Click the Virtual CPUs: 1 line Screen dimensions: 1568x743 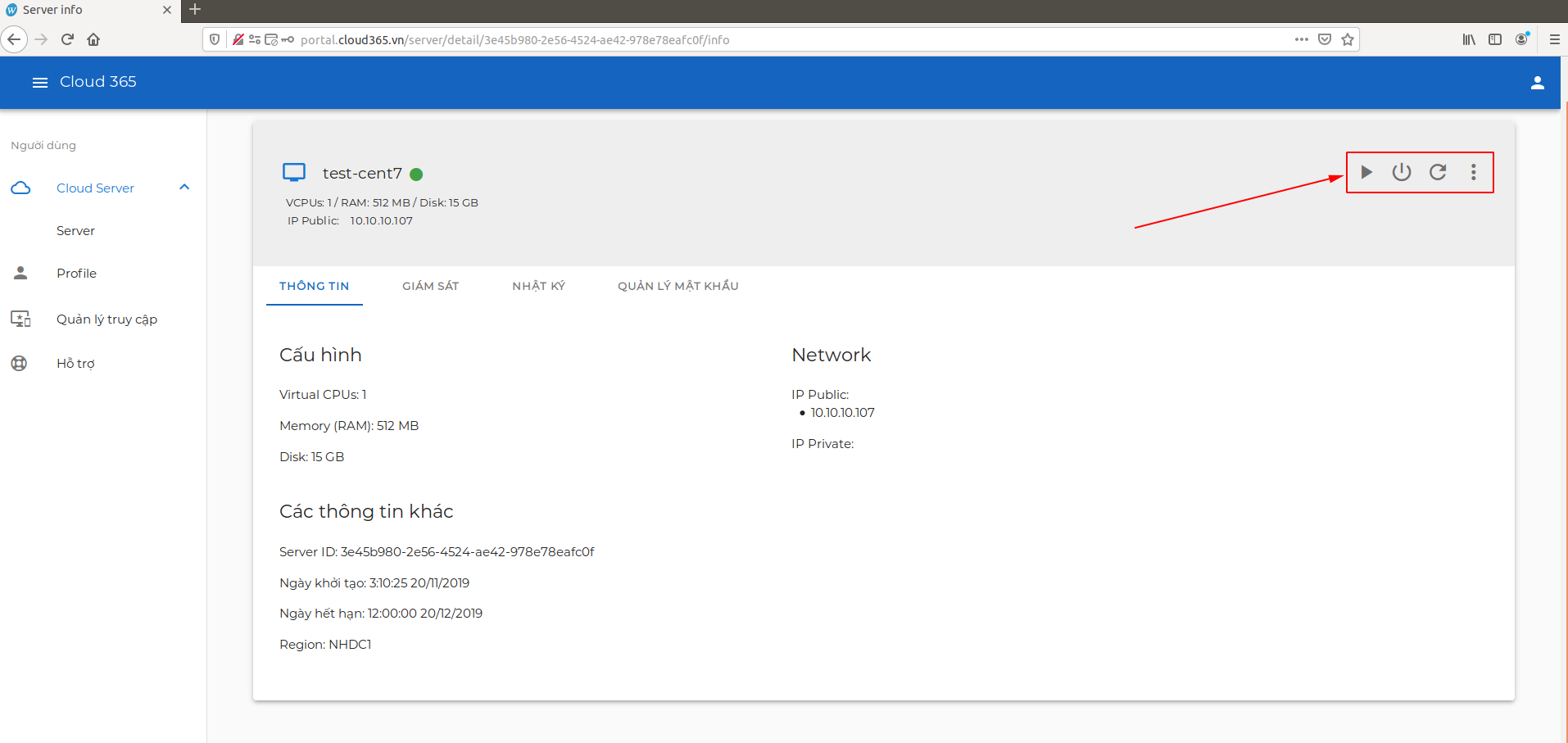pyautogui.click(x=323, y=395)
